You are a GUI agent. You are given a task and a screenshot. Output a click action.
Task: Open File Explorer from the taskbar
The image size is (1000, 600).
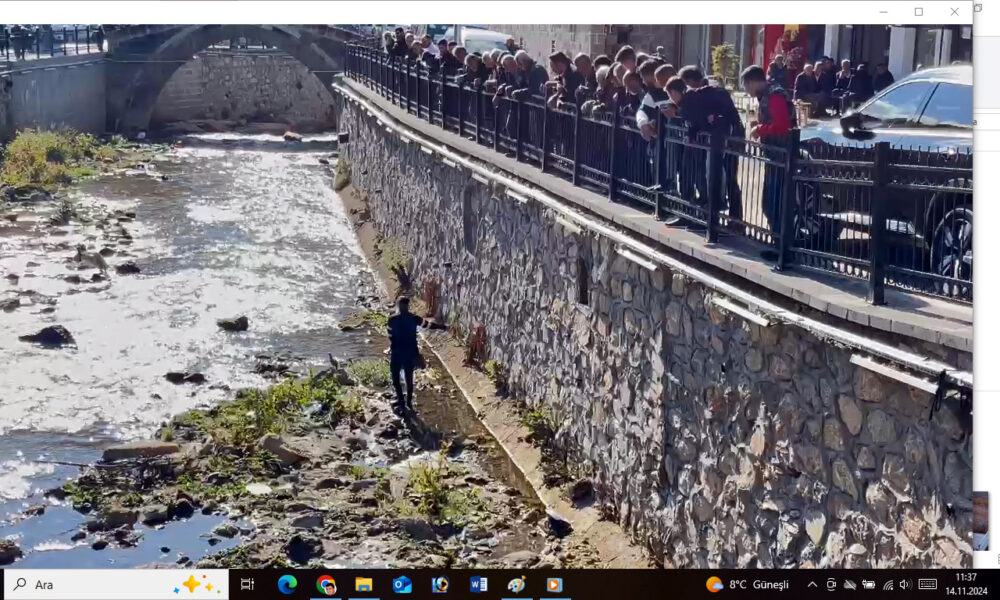364,585
